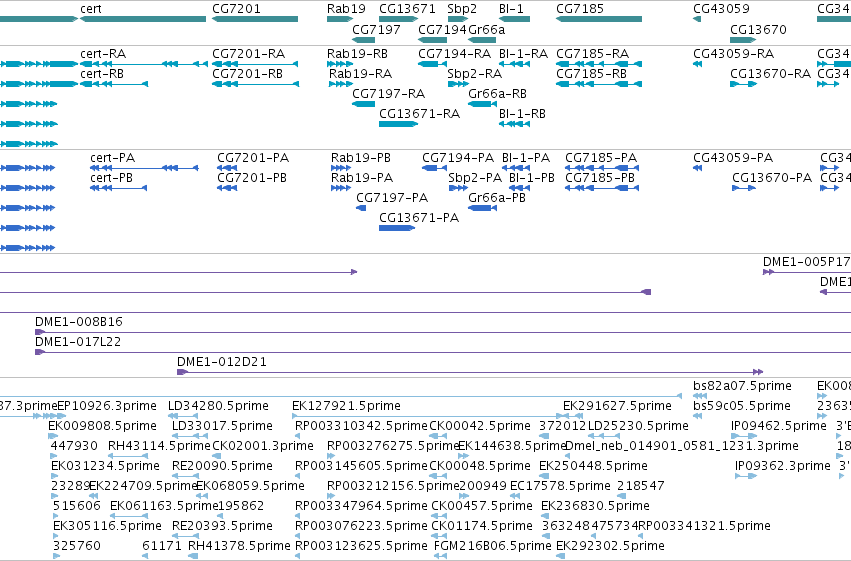
Task: Select the cert-RB transcript label
Action: (102, 74)
